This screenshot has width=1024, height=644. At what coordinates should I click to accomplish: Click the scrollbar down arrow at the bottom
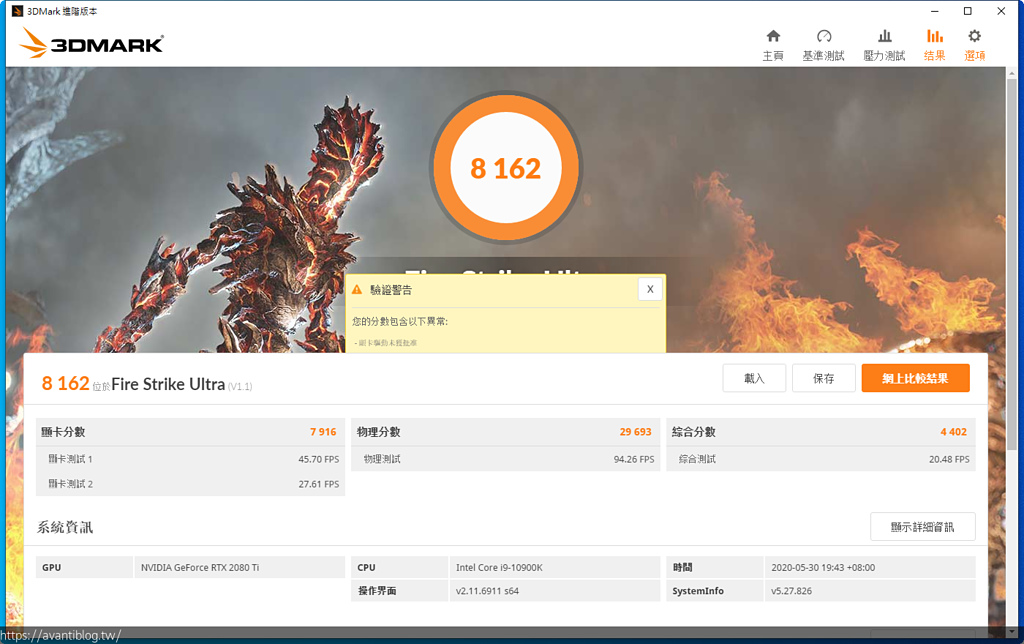point(1012,632)
